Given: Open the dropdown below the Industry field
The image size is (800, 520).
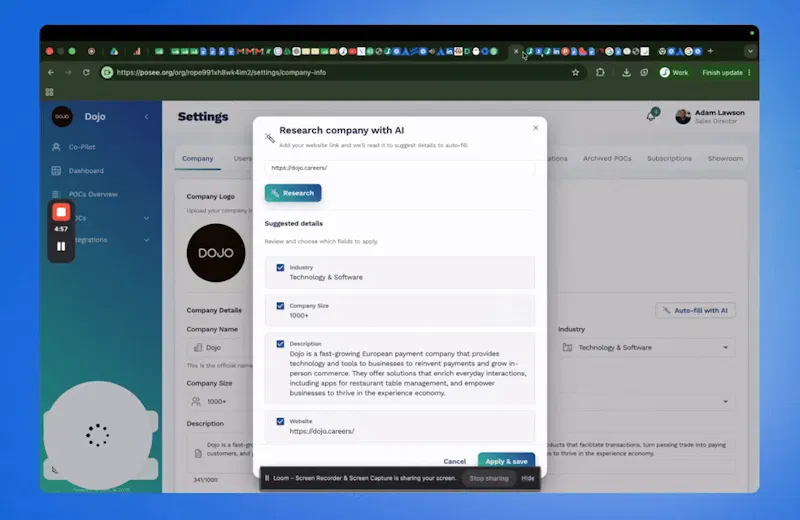Looking at the screenshot, I should (646, 402).
